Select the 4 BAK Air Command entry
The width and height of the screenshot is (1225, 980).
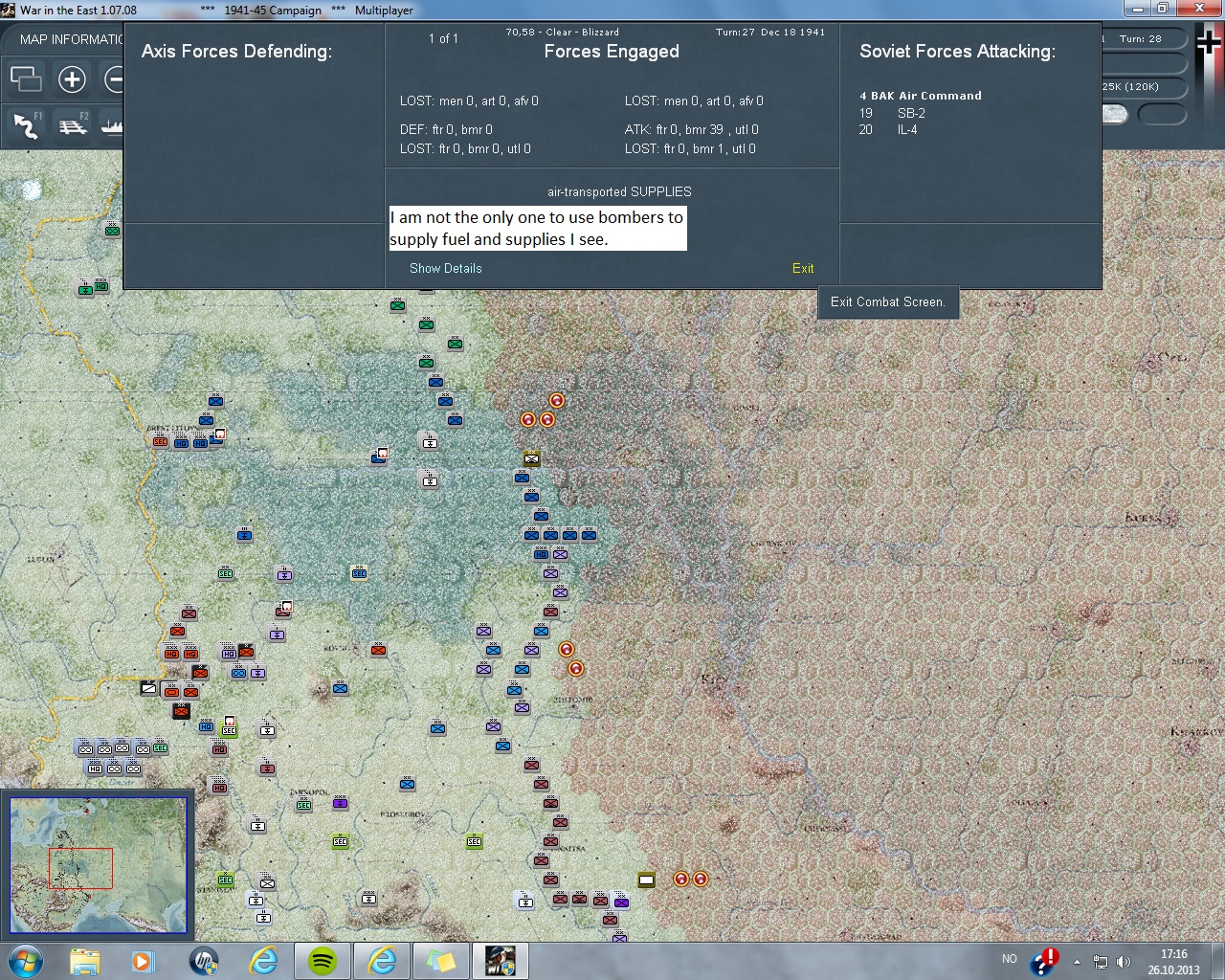coord(921,96)
